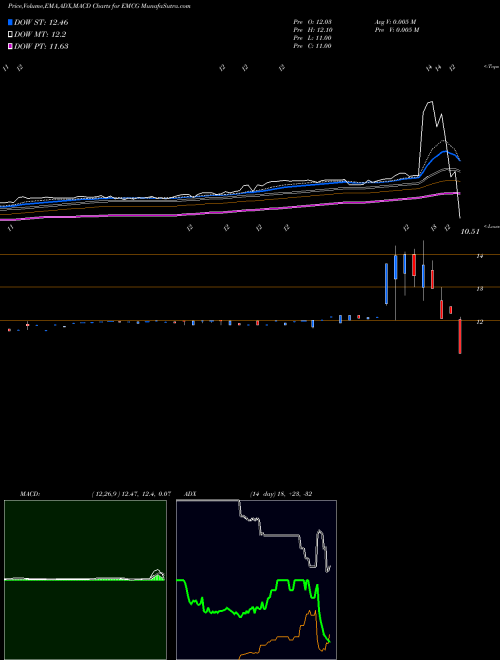Click the white DOW MT legend square
Image resolution: width=500 pixels, height=660 pixels.
(10, 35)
